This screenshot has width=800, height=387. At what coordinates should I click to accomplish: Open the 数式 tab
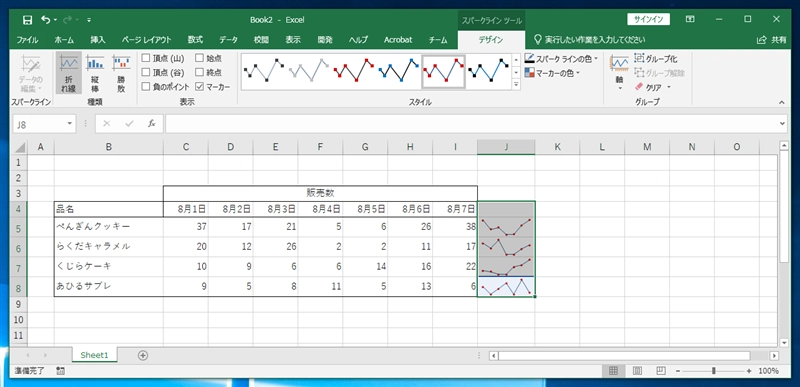(195, 40)
